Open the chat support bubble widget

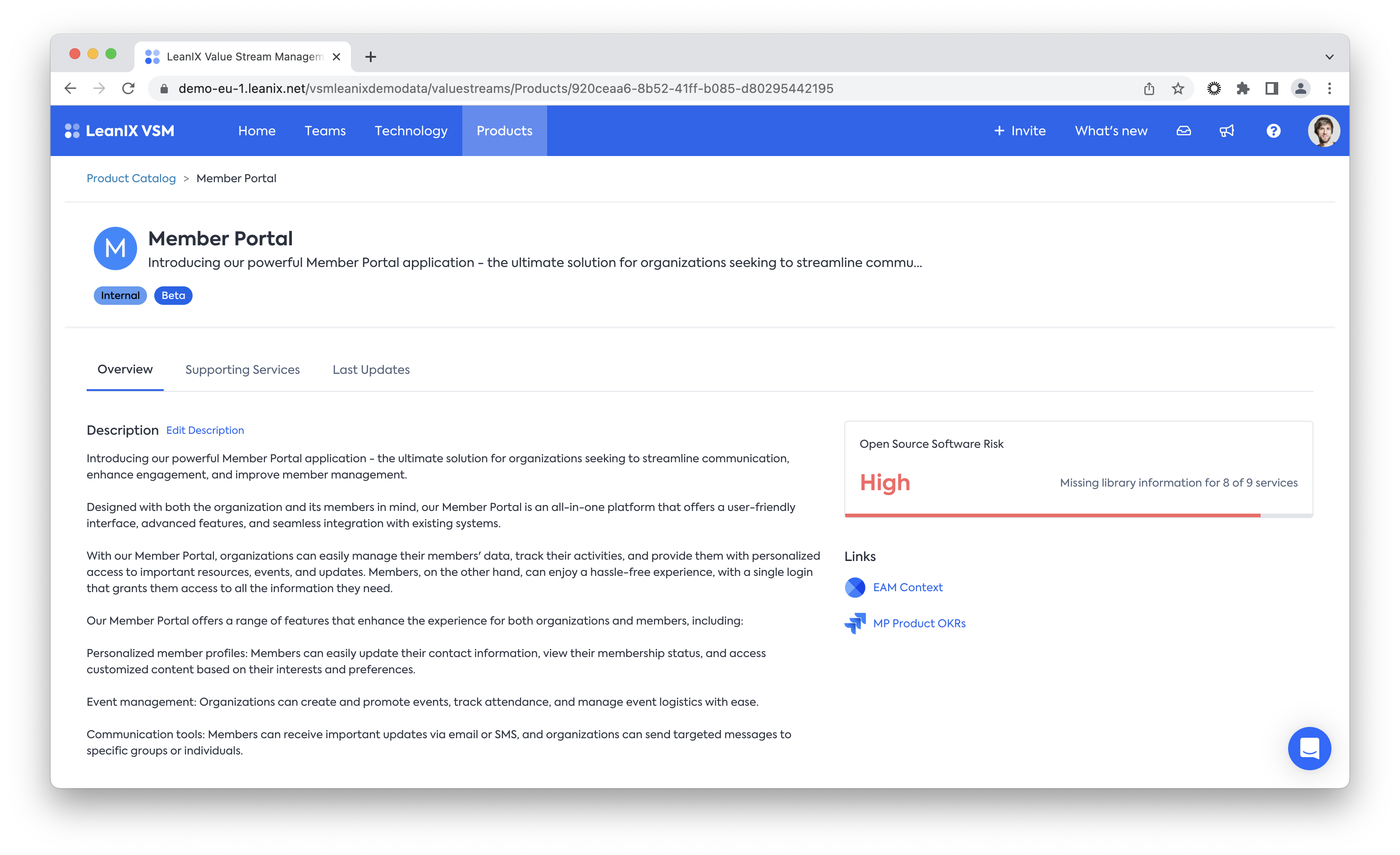click(1309, 748)
